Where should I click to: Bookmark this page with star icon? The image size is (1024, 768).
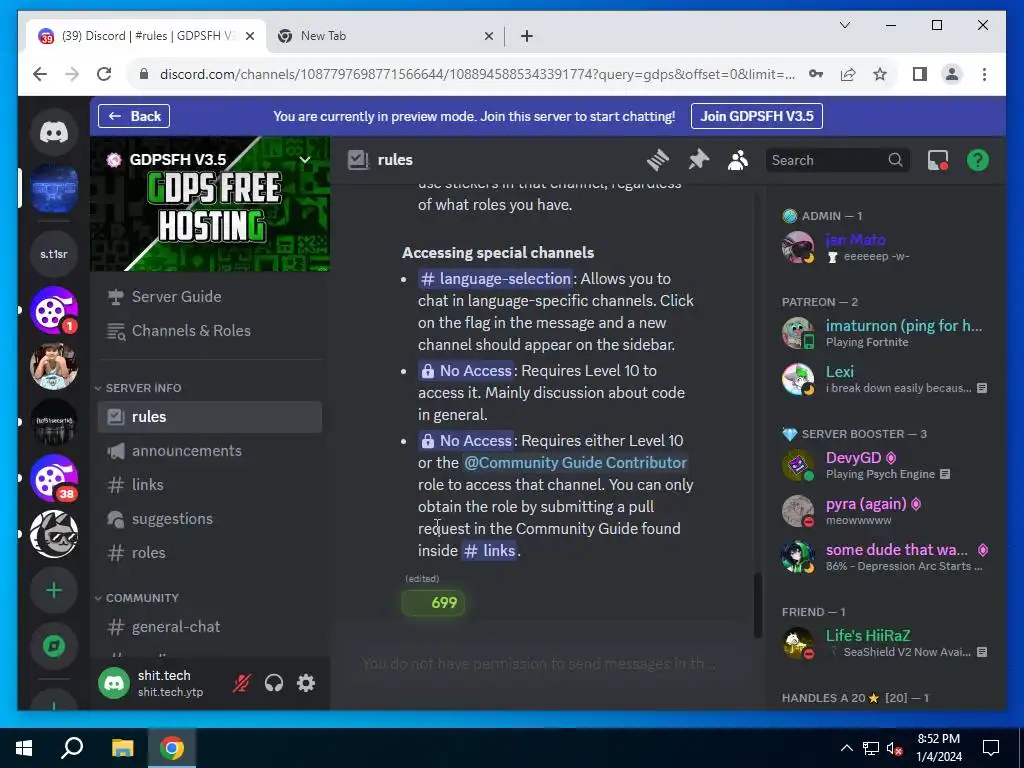[880, 74]
